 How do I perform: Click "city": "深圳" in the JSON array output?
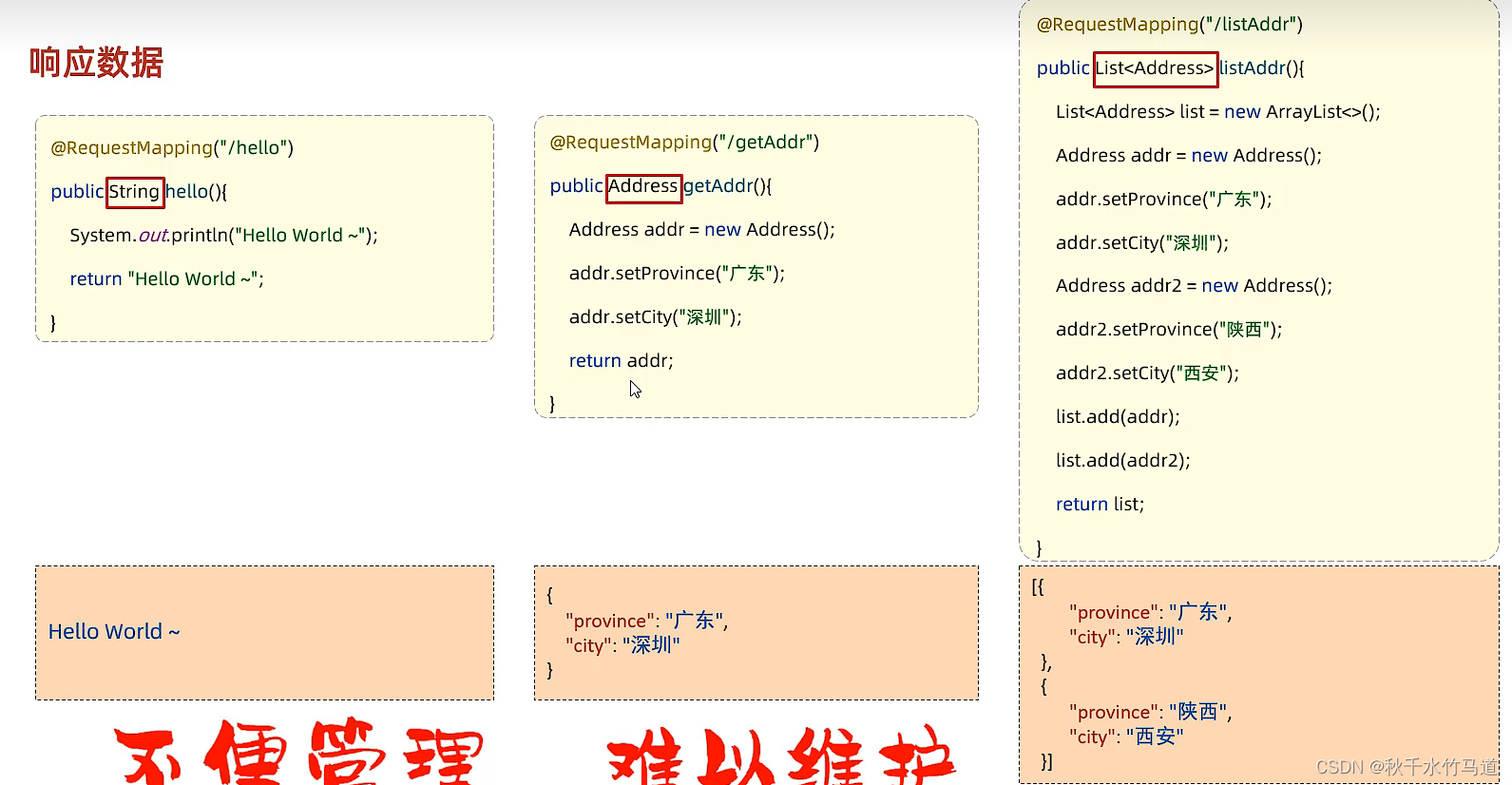click(x=1126, y=637)
